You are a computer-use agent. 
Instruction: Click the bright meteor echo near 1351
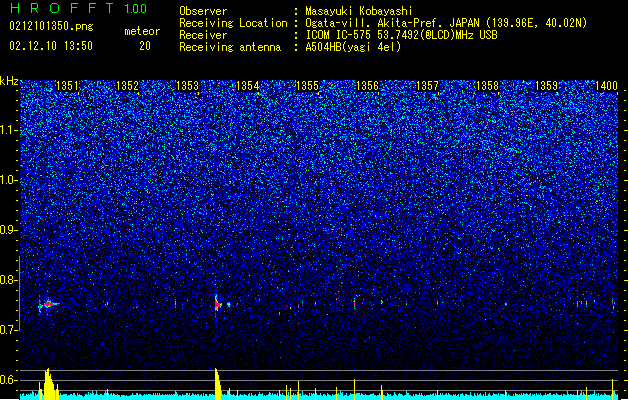click(x=49, y=305)
